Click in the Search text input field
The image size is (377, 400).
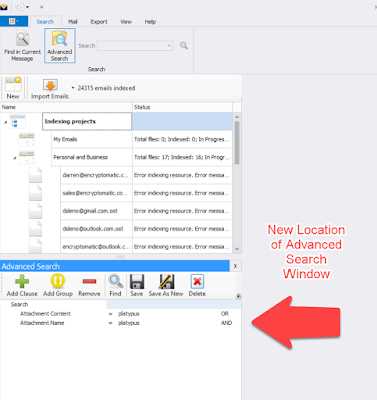pyautogui.click(x=131, y=46)
